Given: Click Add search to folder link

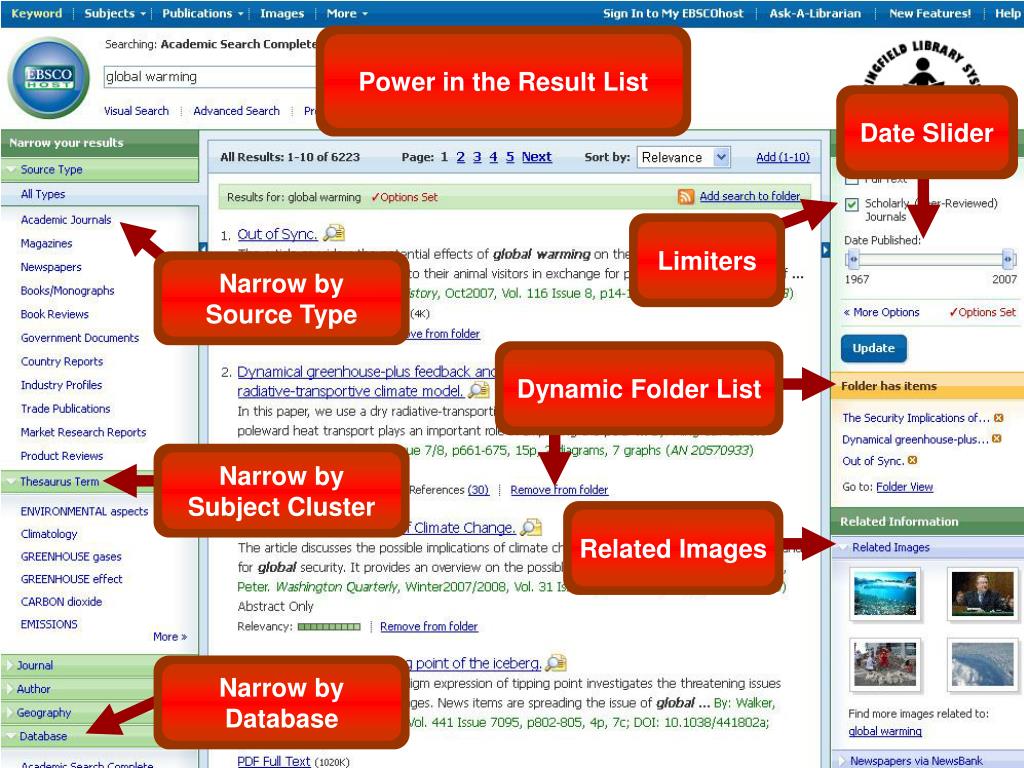Looking at the screenshot, I should point(750,196).
